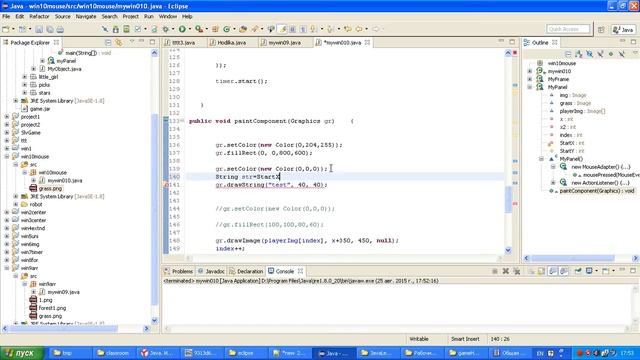This screenshot has width=640, height=360.
Task: Click the editor vertical scrollbar down arrow
Action: [x=508, y=251]
